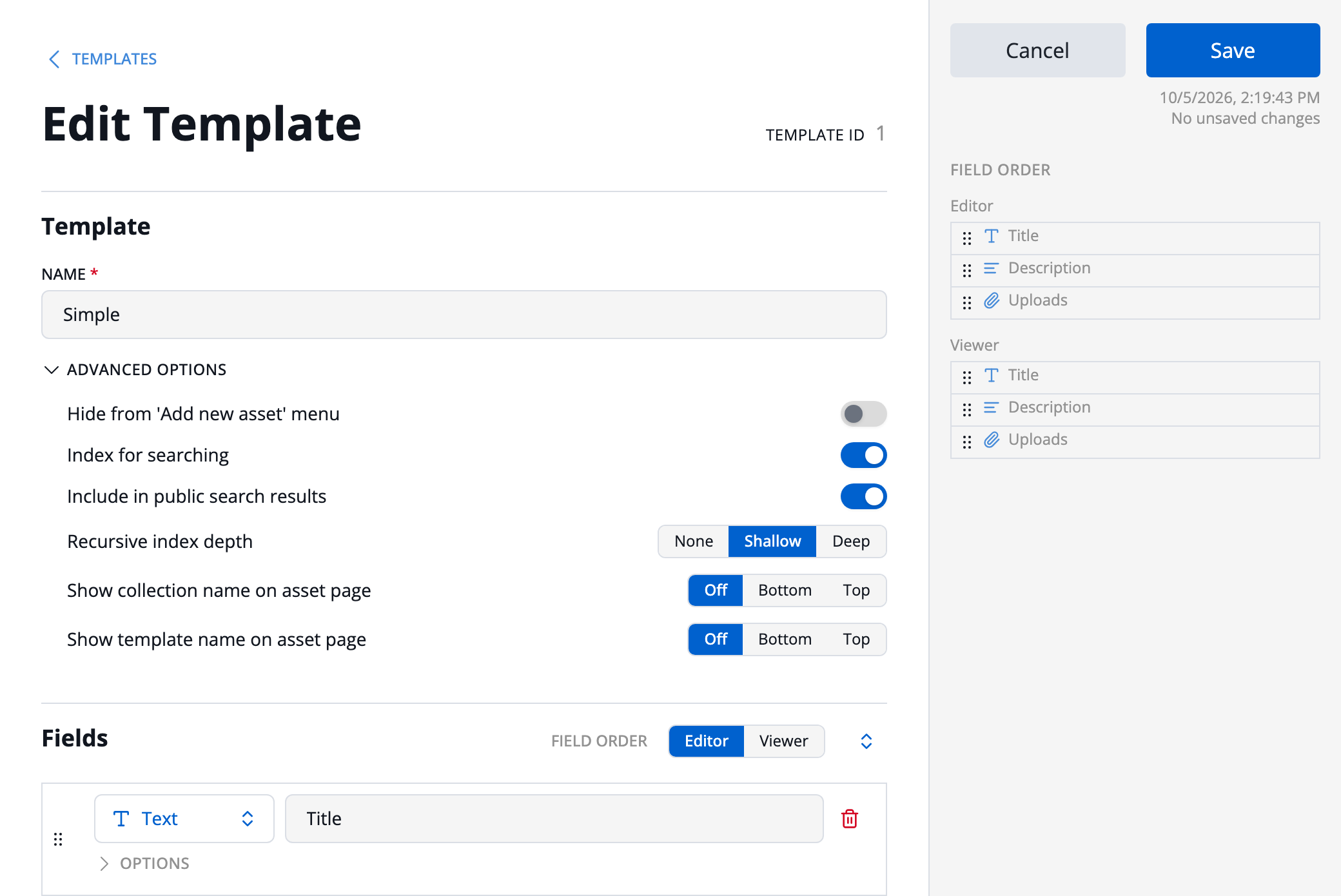1341x896 pixels.
Task: Switch field order to Editor tab
Action: pos(707,741)
